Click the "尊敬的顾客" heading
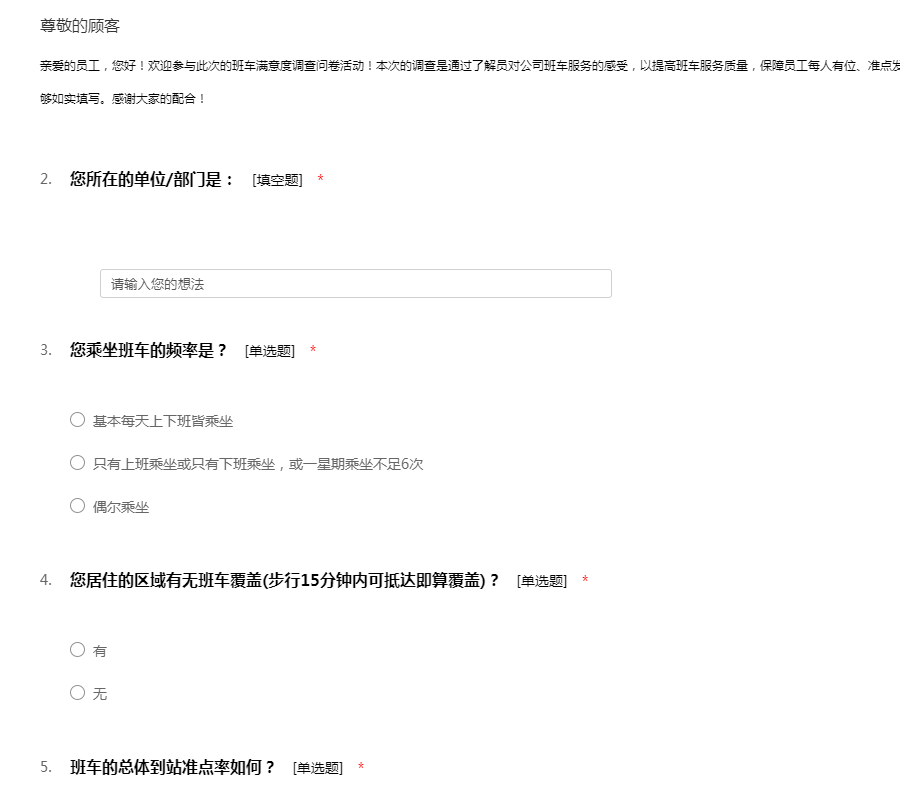The image size is (900, 800). pos(80,26)
